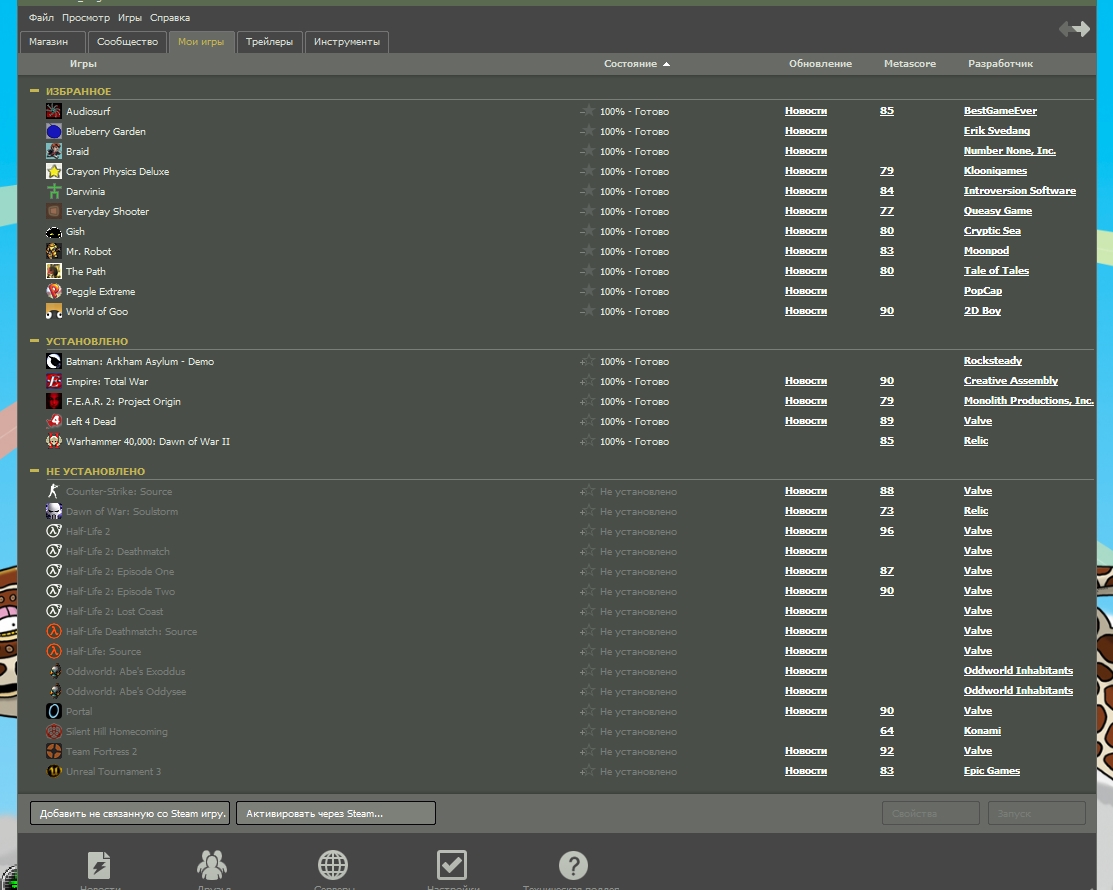The width and height of the screenshot is (1113, 890).
Task: Click Добавить не связанную со Steam игру button
Action: (130, 813)
